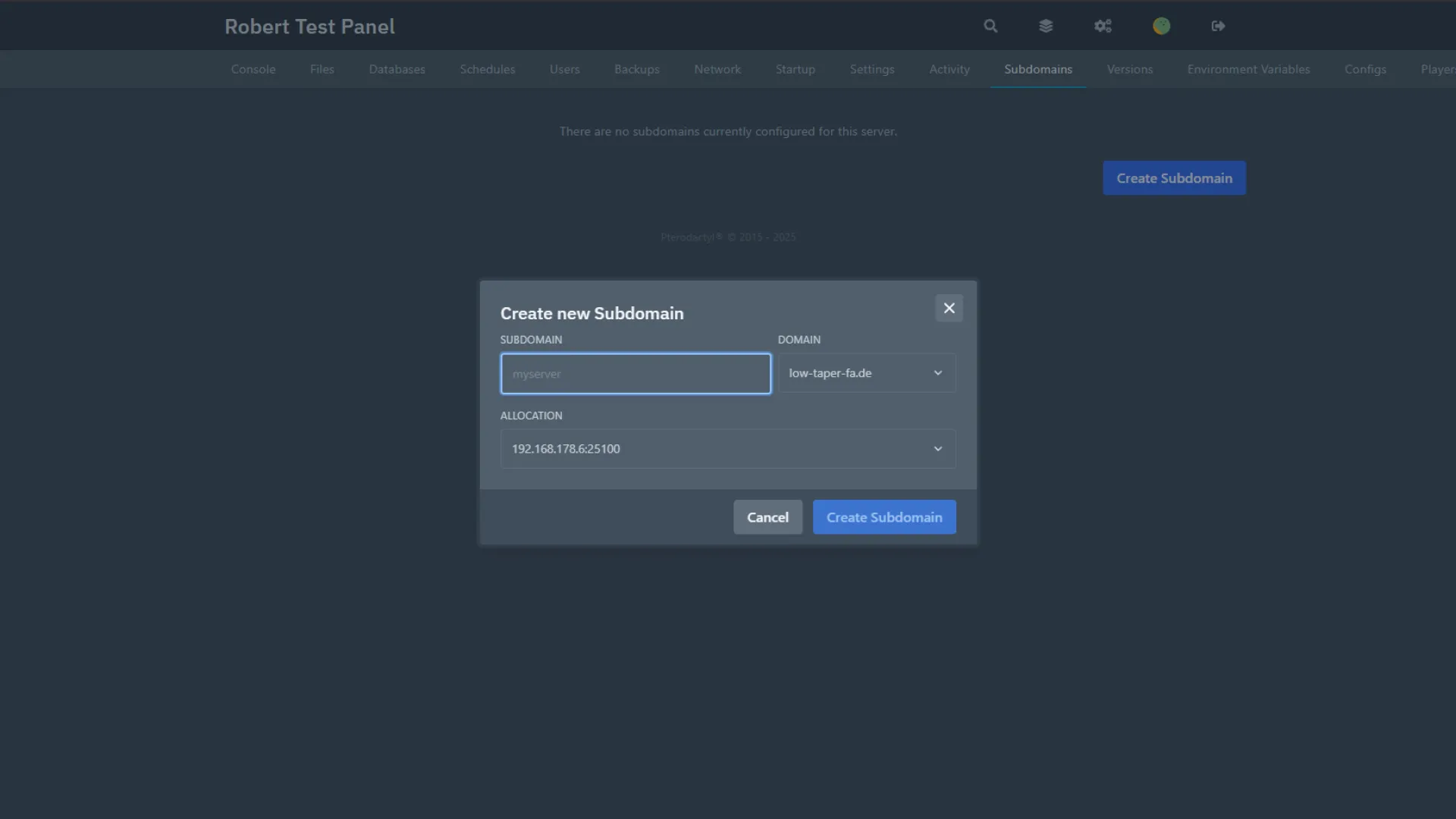The image size is (1456, 819).
Task: Select the Databases tab
Action: click(x=397, y=69)
